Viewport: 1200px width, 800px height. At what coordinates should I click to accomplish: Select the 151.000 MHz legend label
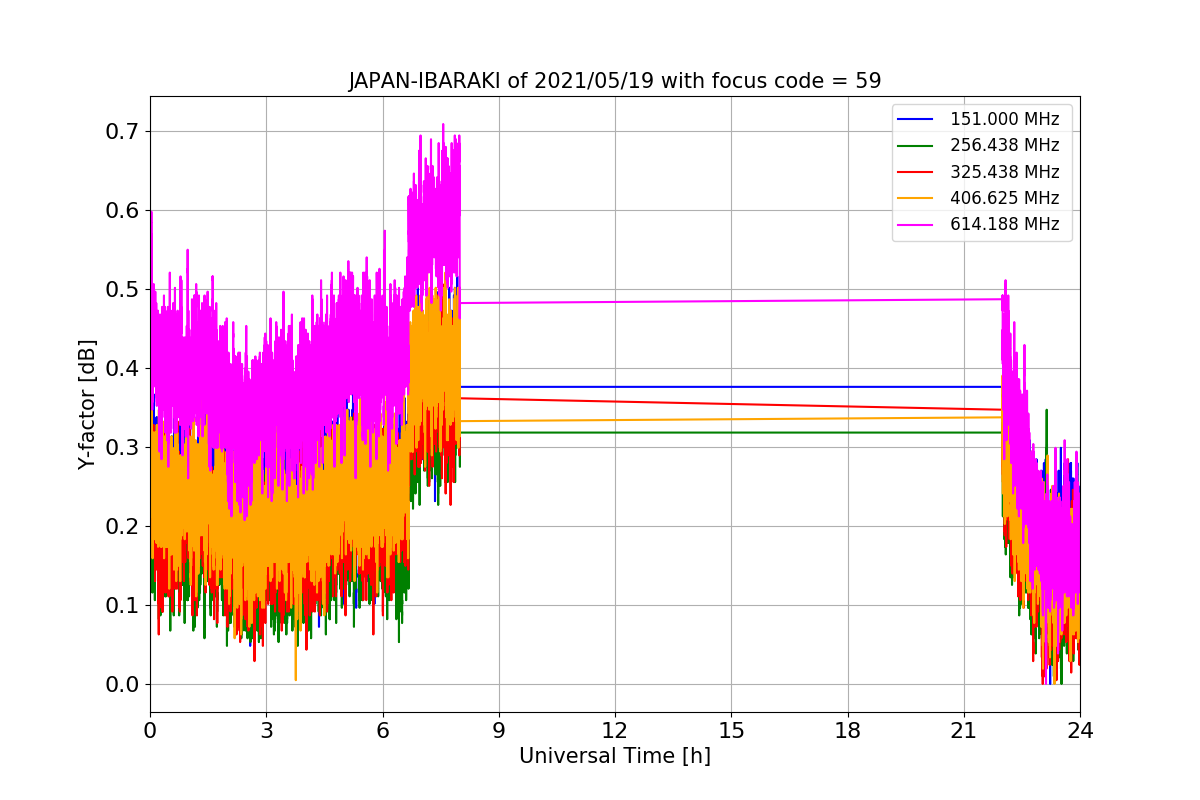[1004, 120]
